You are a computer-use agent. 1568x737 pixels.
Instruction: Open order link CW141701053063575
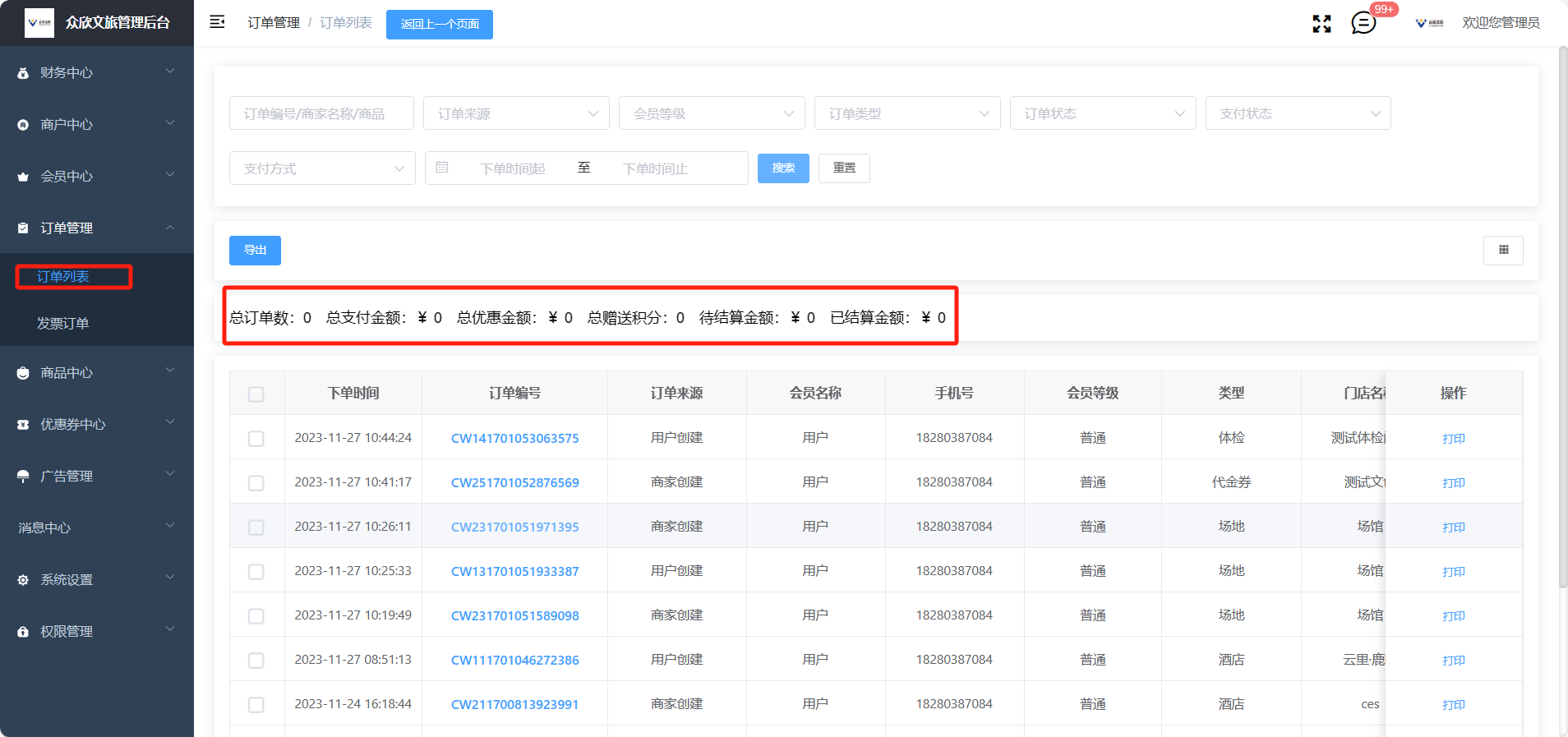coord(515,439)
